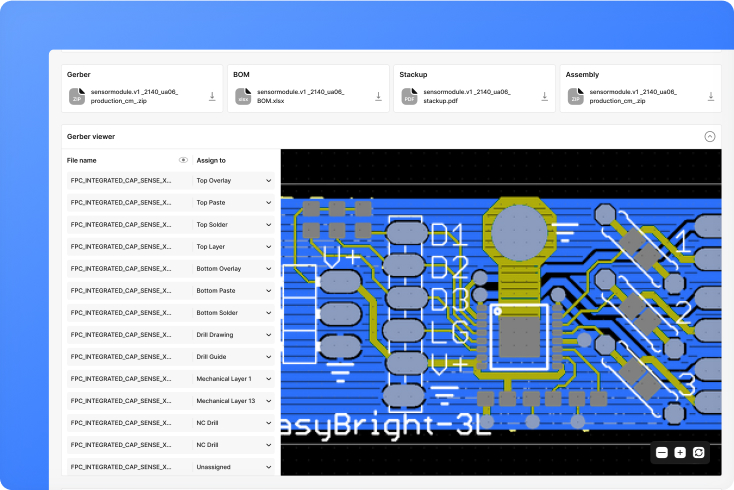This screenshot has height=490, width=734.
Task: Open the Top Layer assignment dropdown
Action: (x=233, y=247)
